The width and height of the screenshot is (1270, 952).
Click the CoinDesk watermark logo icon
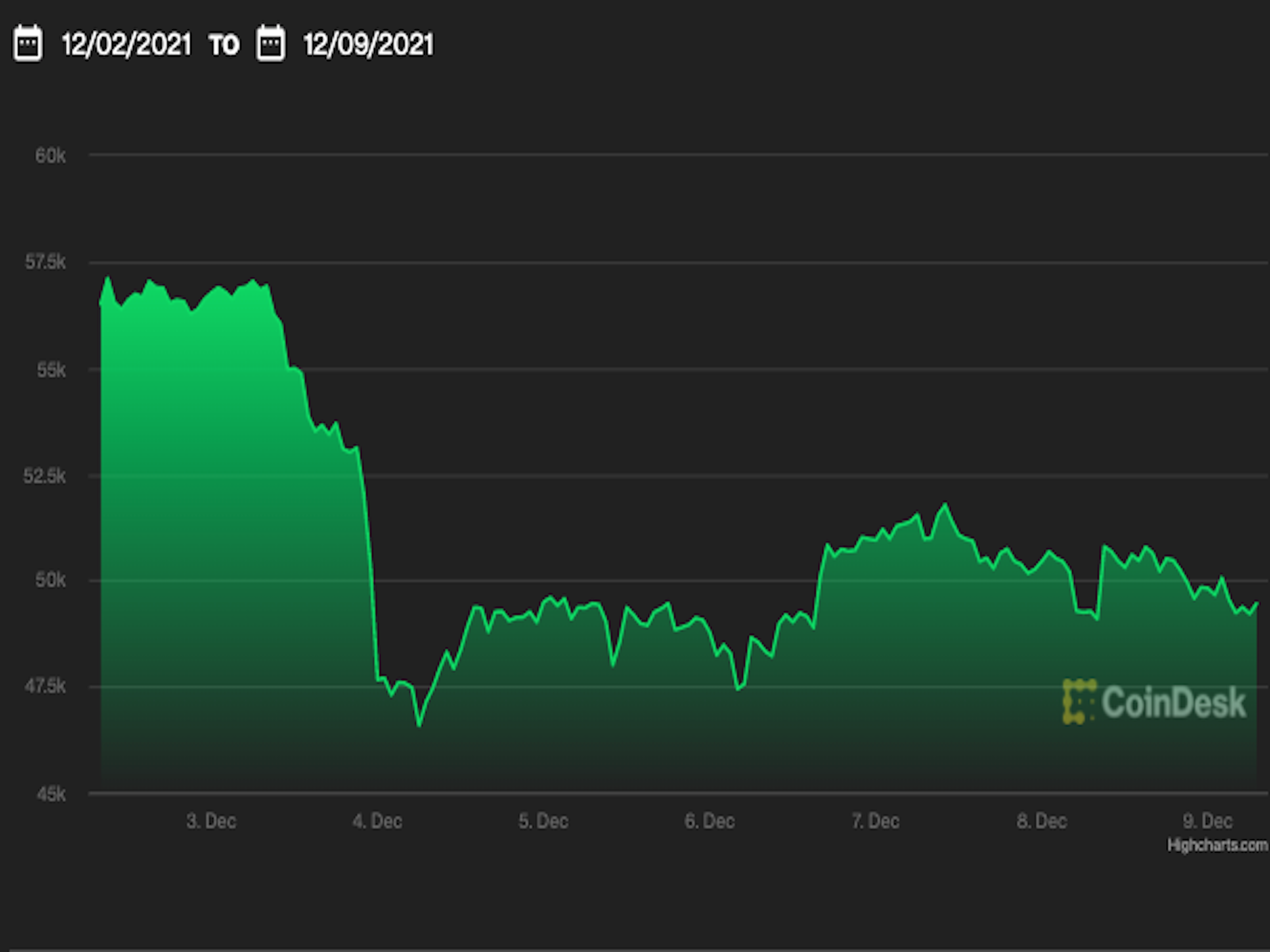pyautogui.click(x=1079, y=701)
